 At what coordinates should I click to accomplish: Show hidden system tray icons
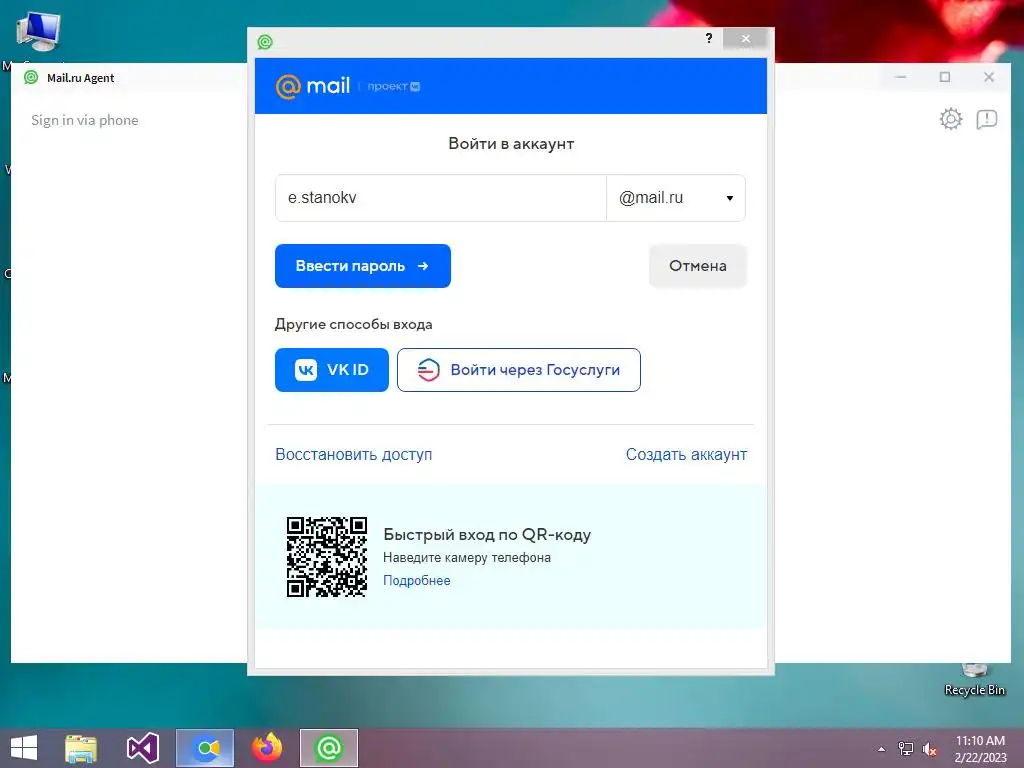[882, 749]
